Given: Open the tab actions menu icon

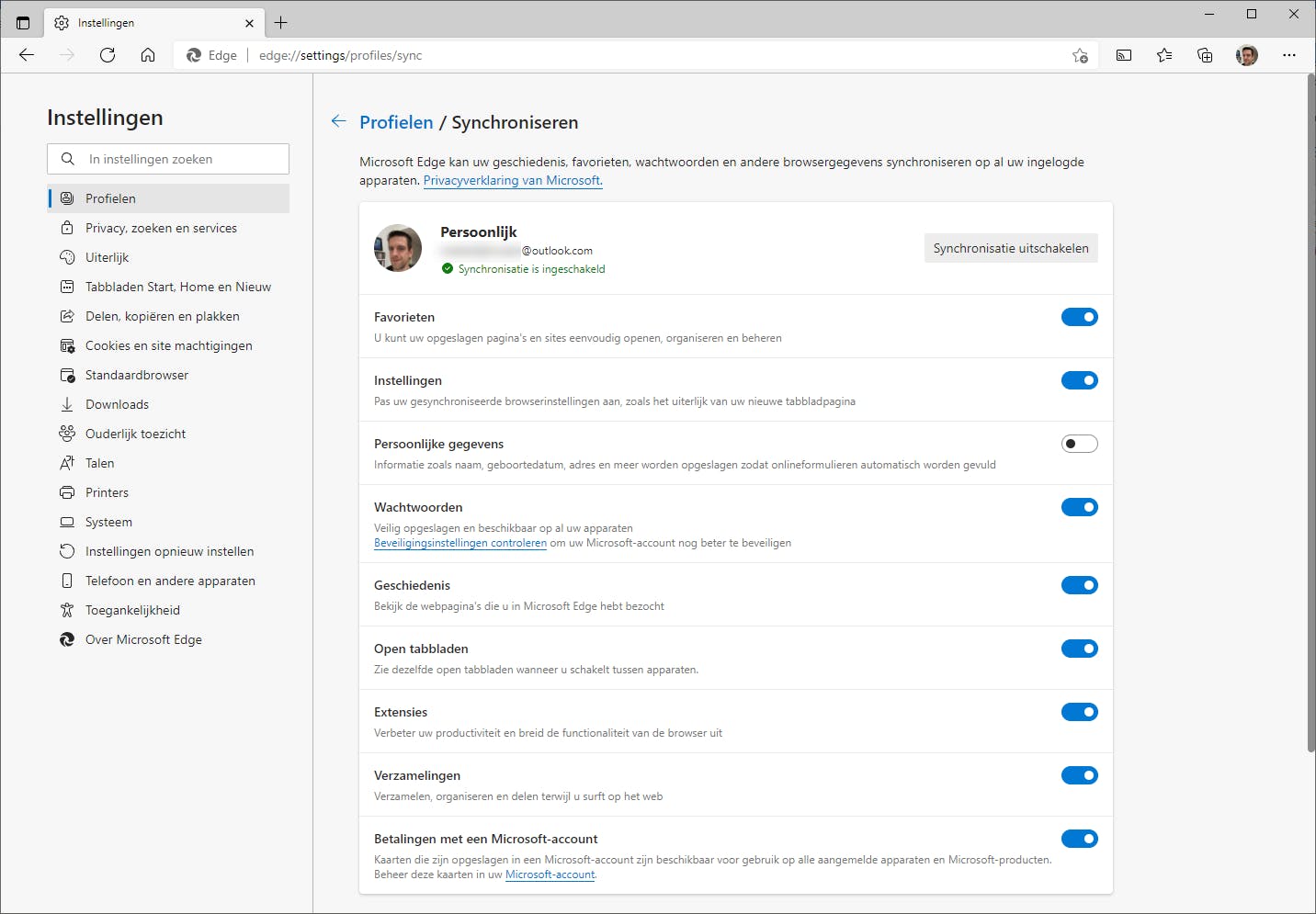Looking at the screenshot, I should click(23, 23).
